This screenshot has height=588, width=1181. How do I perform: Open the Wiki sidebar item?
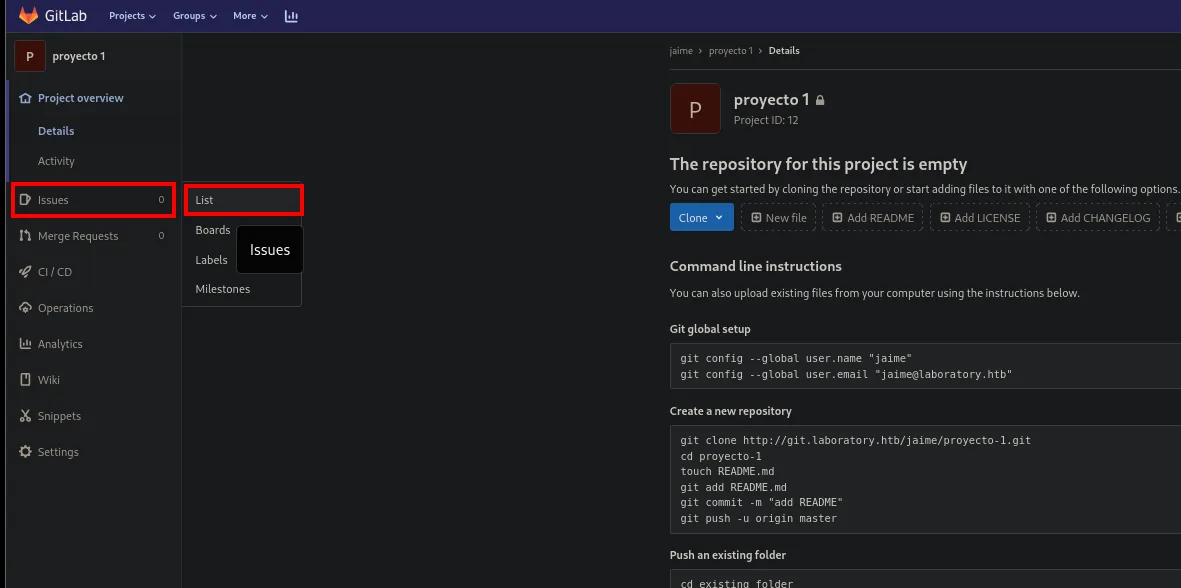(93, 379)
